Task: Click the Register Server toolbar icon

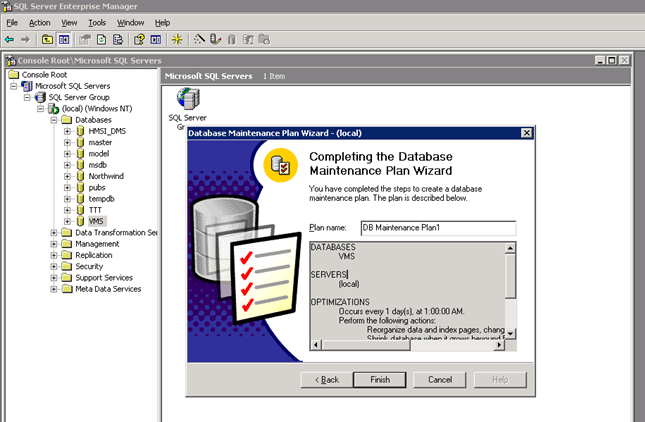Action: click(215, 39)
